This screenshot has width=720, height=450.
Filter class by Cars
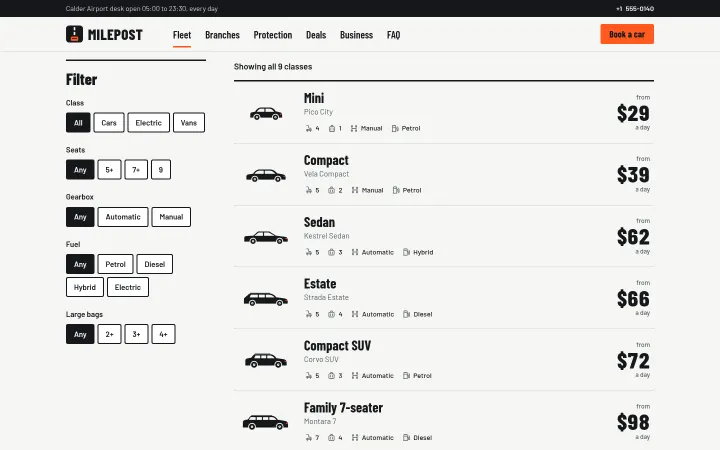(109, 123)
